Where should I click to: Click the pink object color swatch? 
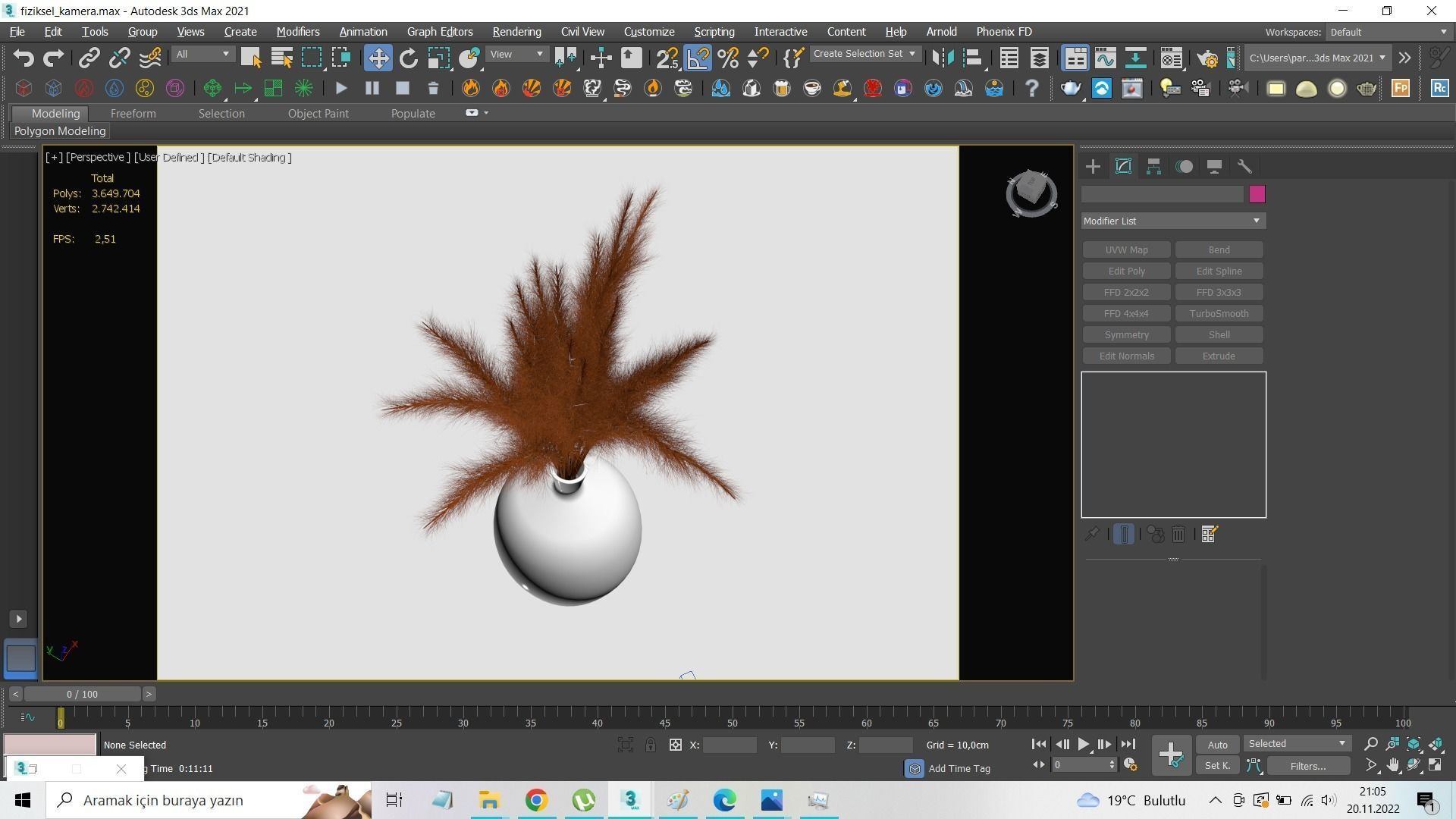click(1257, 194)
